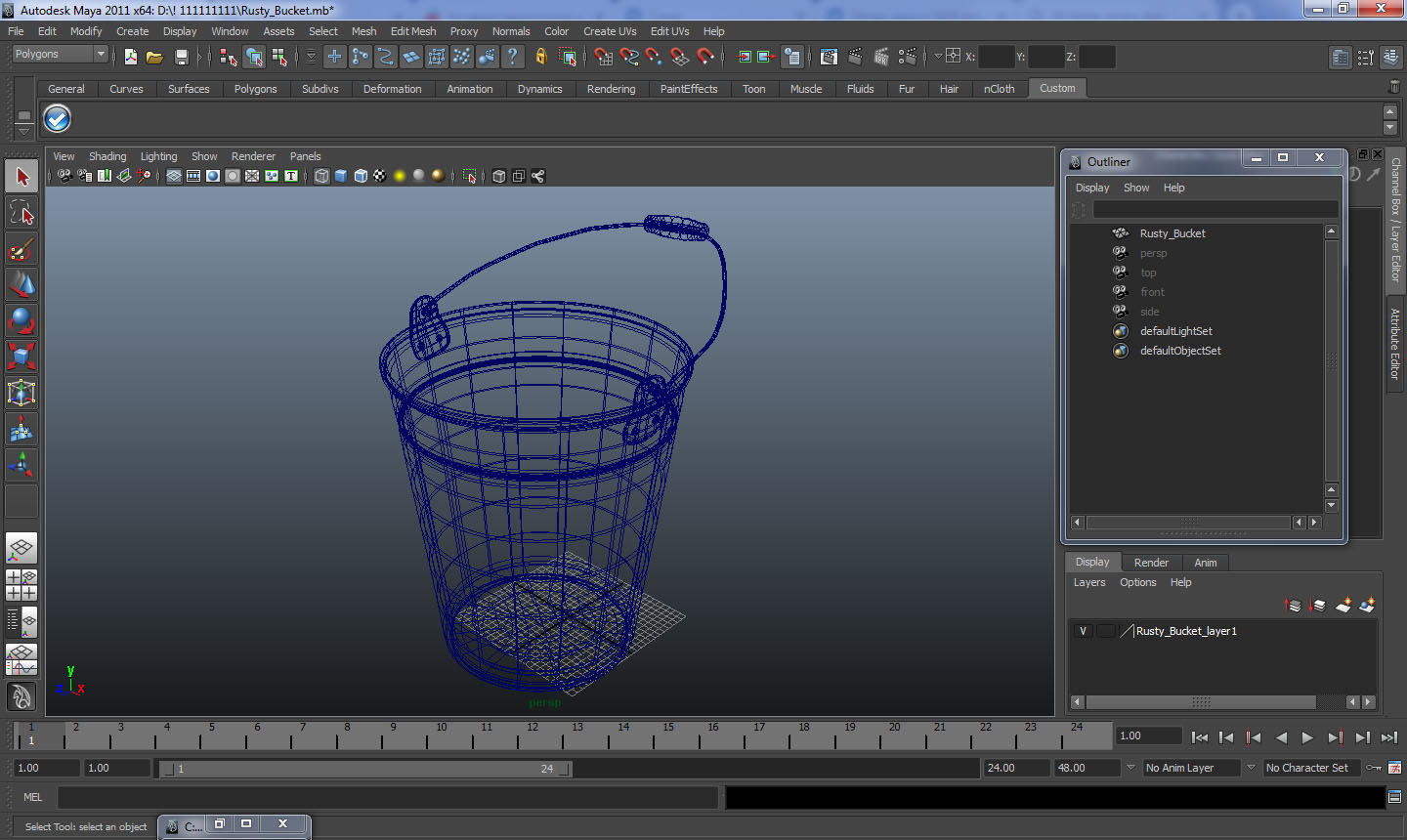Click the Render current frame clapboard icon

855,57
